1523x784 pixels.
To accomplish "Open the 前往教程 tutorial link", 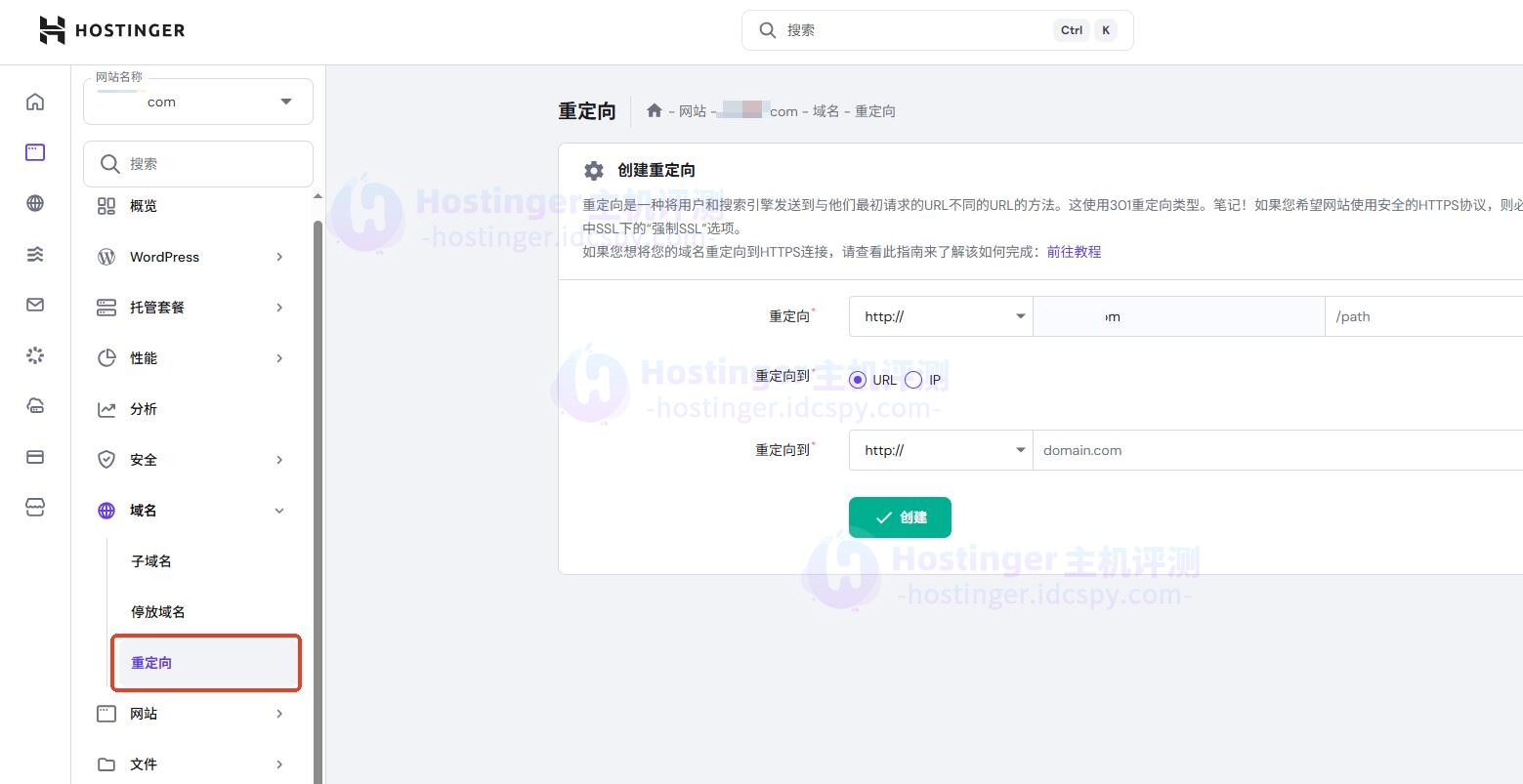I will coord(1074,252).
